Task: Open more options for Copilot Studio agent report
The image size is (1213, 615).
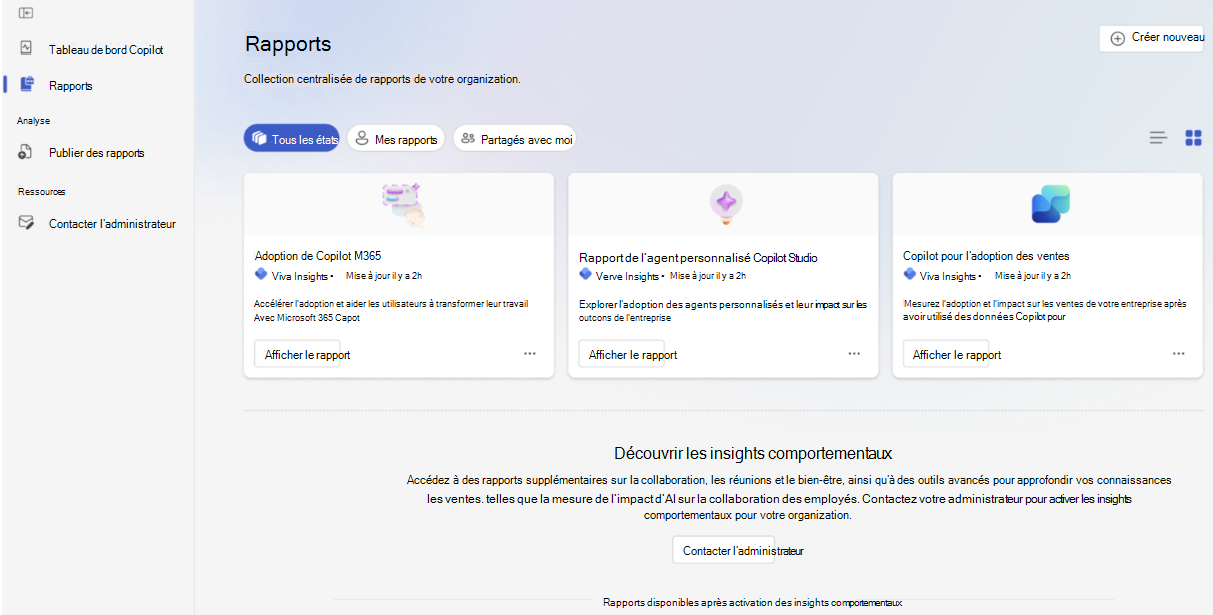Action: click(855, 353)
